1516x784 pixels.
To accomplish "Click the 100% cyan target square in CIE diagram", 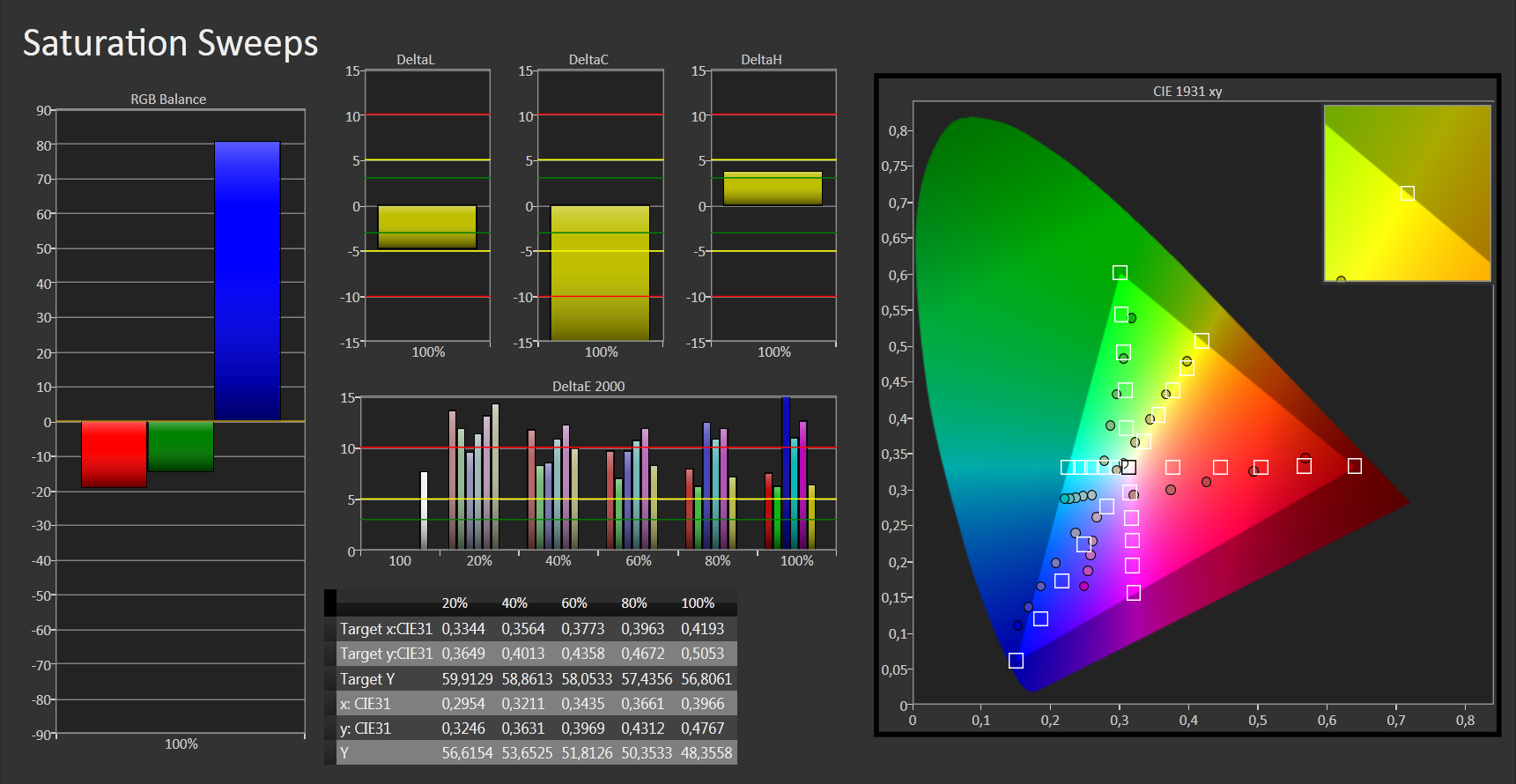I will (x=1068, y=467).
